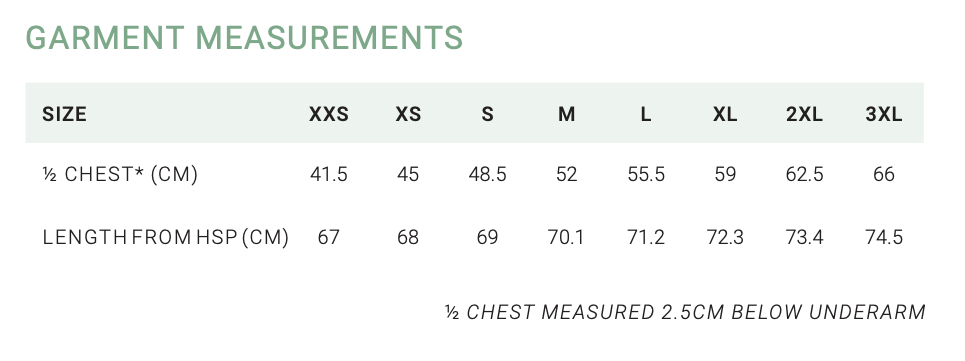Screen dimensions: 965x361
Task: Click length value 74.5 for 3XL
Action: pos(884,237)
